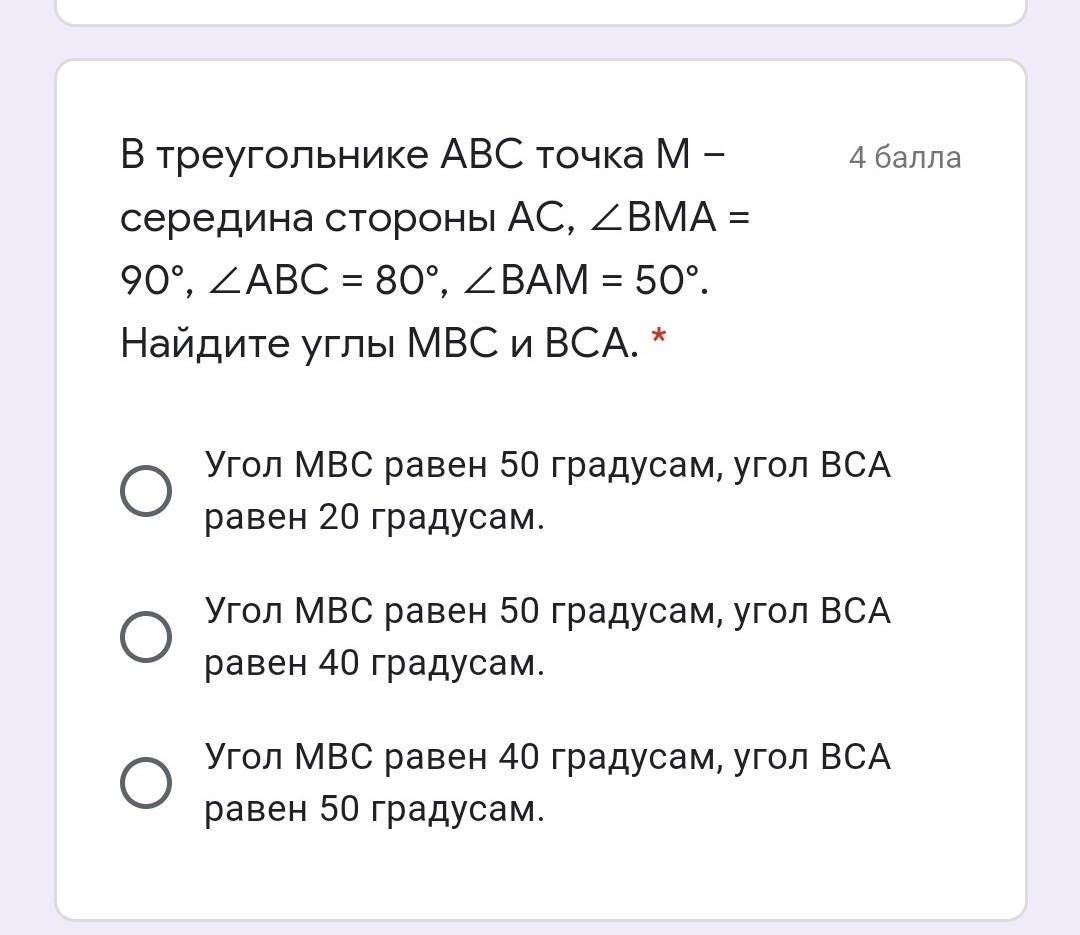The height and width of the screenshot is (935, 1080).
Task: Click the '∠BMA =' text in question
Action: click(669, 218)
